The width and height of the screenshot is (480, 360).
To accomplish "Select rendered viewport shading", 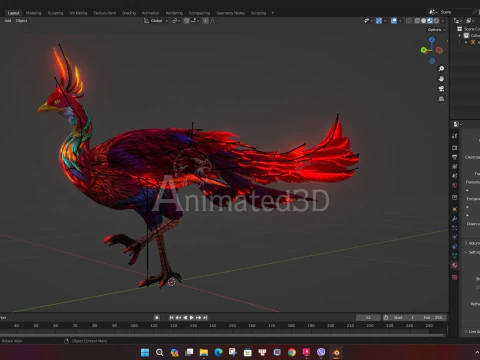I will coord(436,21).
